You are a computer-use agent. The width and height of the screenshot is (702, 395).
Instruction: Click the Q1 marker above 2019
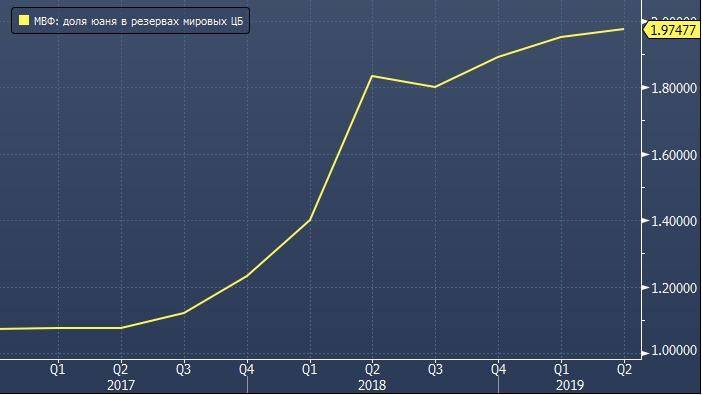click(561, 369)
